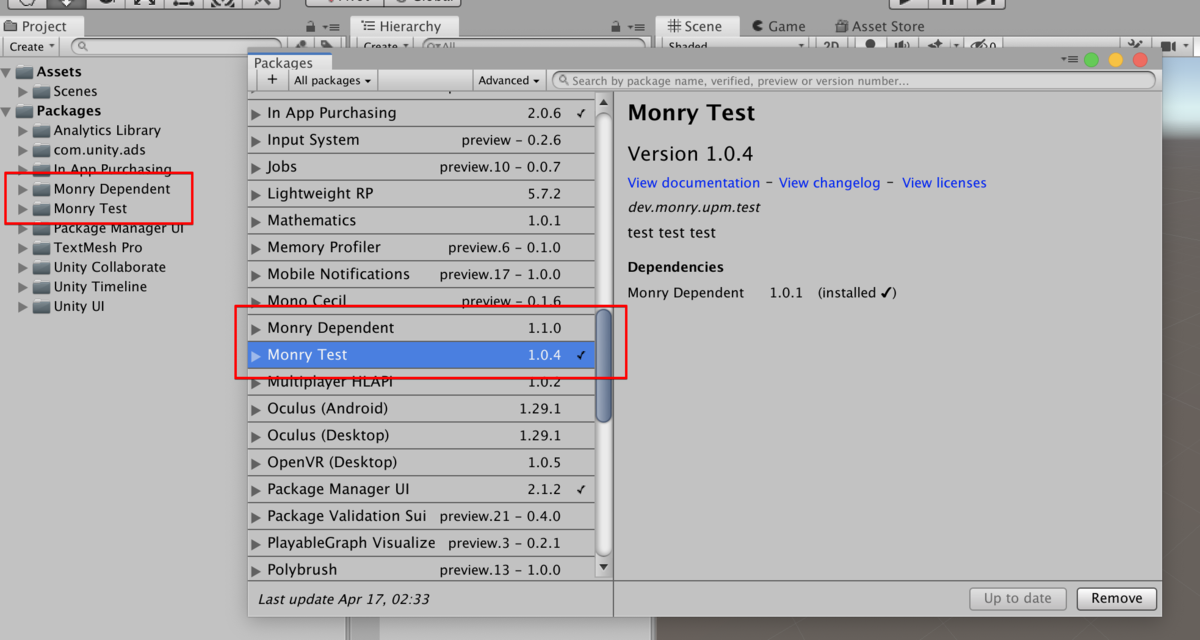
Task: Open the Advanced dropdown
Action: coord(509,80)
